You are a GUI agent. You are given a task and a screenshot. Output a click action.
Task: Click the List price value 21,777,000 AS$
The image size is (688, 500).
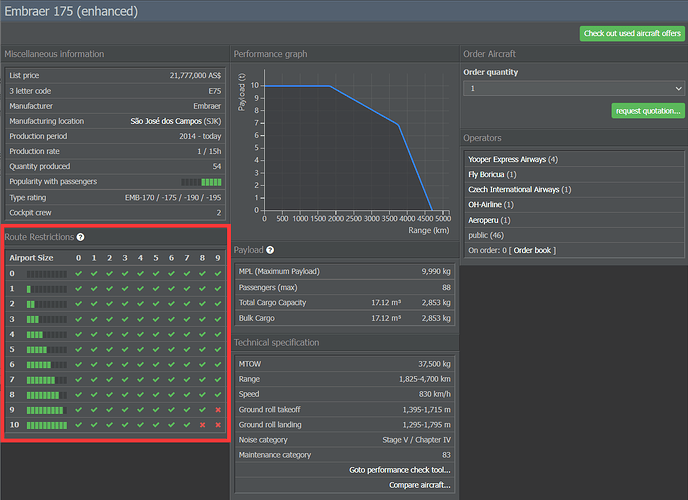click(195, 75)
